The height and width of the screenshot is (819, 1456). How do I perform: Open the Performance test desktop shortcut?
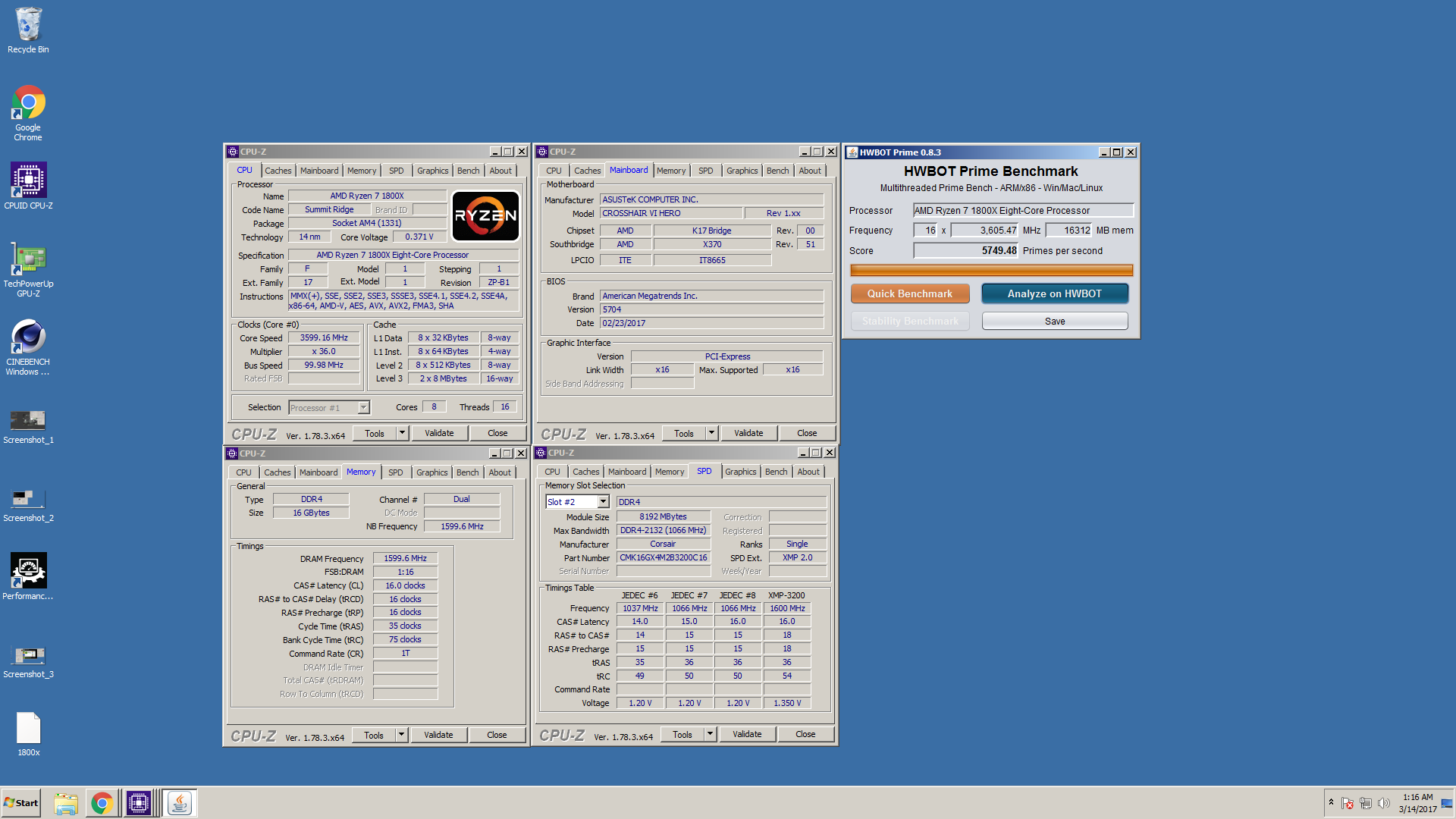(x=28, y=576)
